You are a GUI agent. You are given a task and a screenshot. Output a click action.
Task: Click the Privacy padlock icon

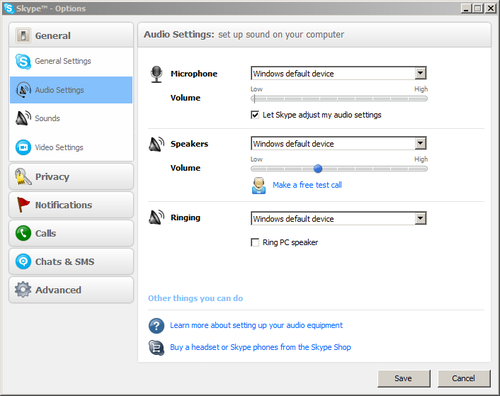click(23, 176)
